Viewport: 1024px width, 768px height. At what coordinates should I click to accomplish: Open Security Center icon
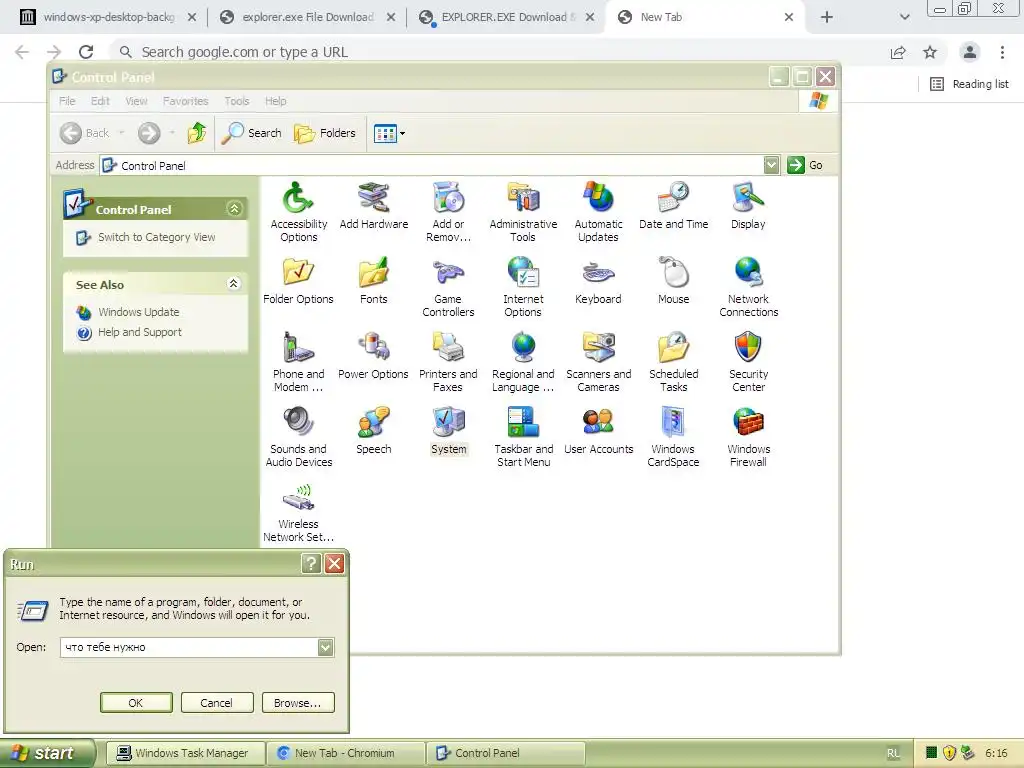(748, 362)
